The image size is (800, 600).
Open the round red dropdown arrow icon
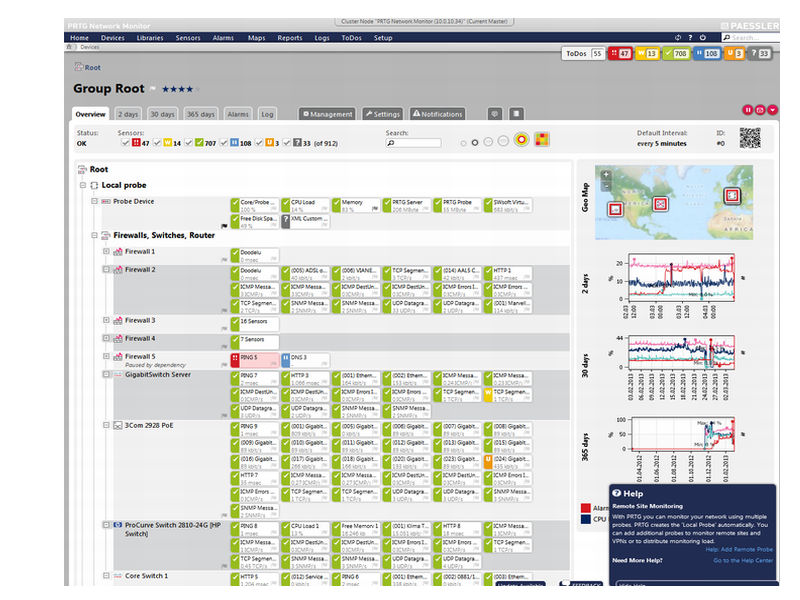(772, 110)
